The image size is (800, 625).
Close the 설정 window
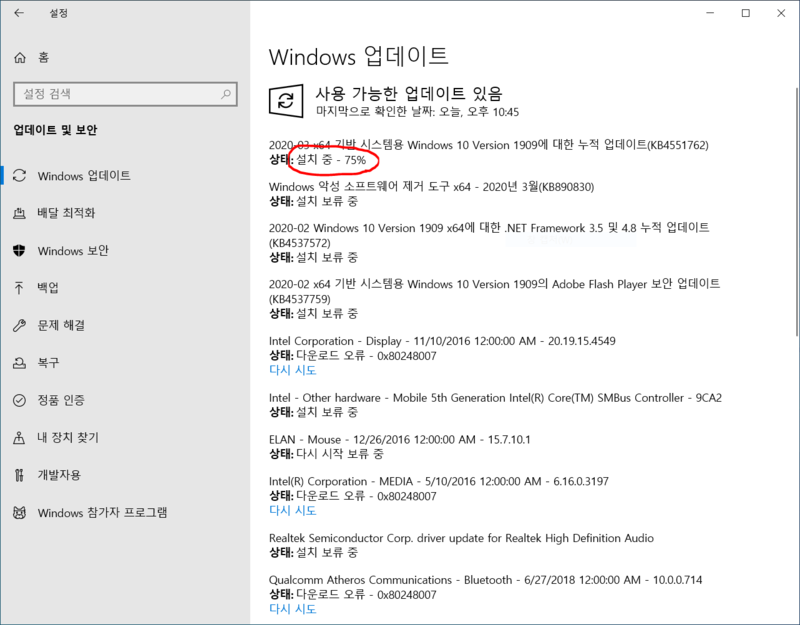pos(781,13)
